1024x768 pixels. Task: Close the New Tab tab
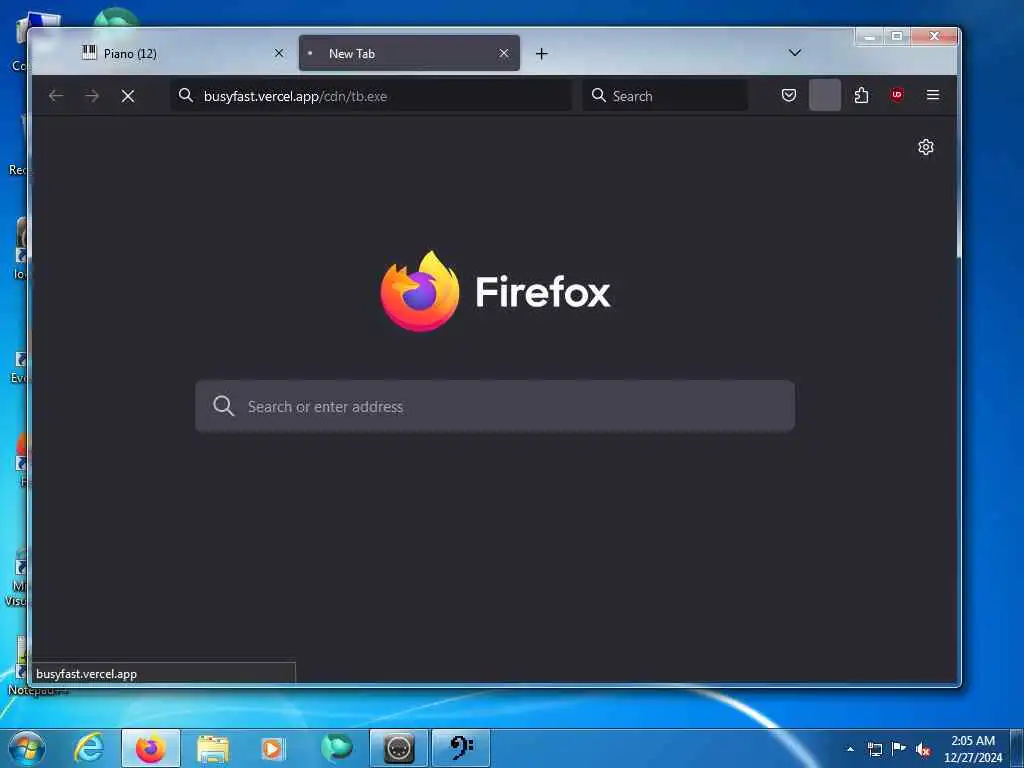[504, 54]
